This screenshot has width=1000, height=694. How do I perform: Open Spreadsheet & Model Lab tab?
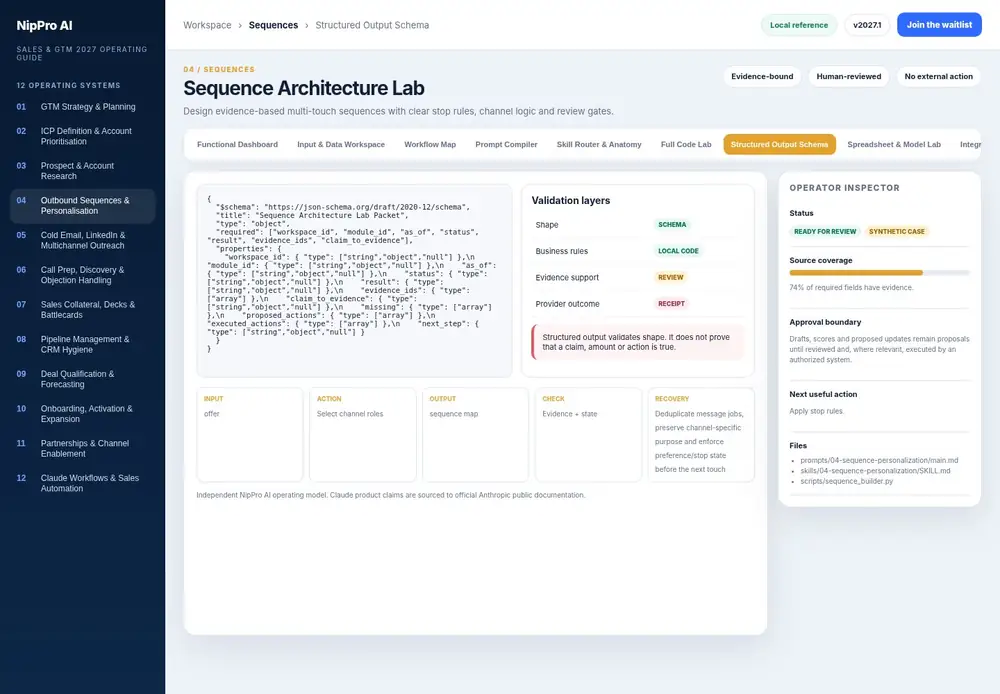tap(893, 144)
